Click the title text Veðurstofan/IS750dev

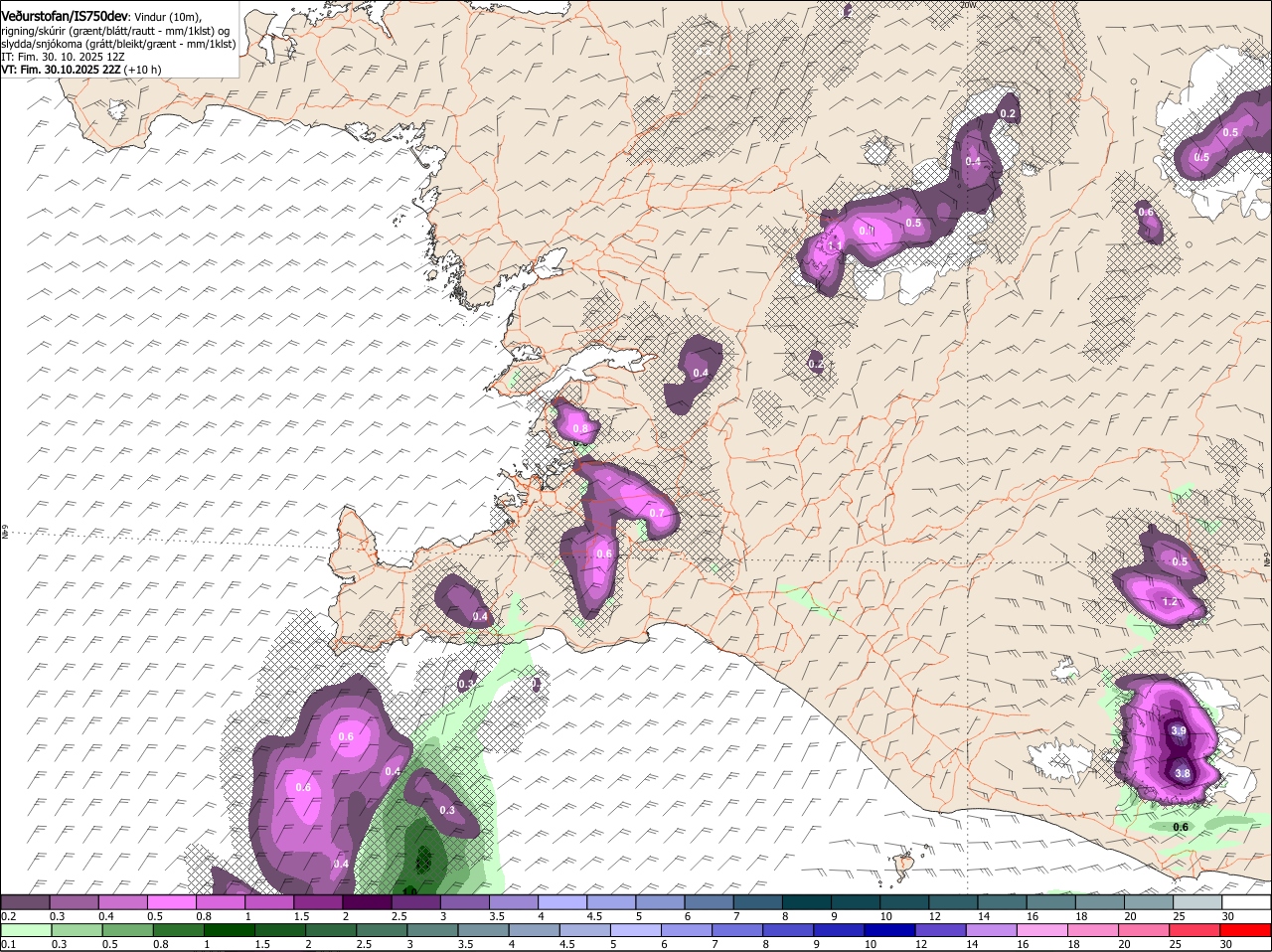64,15
